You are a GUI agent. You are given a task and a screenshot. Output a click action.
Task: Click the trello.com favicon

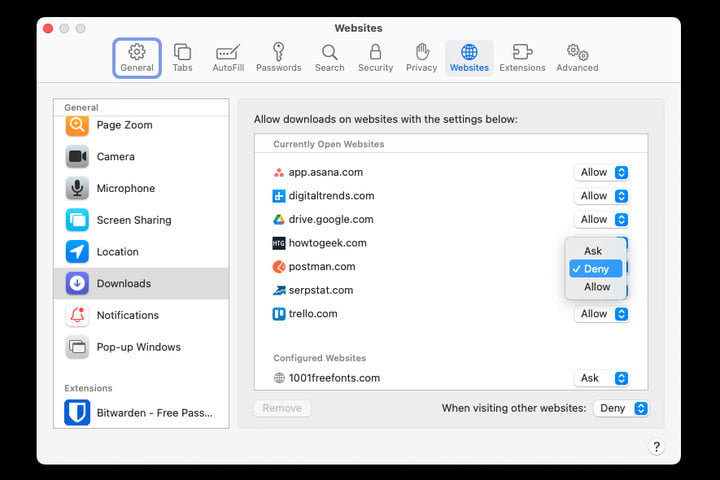click(279, 314)
